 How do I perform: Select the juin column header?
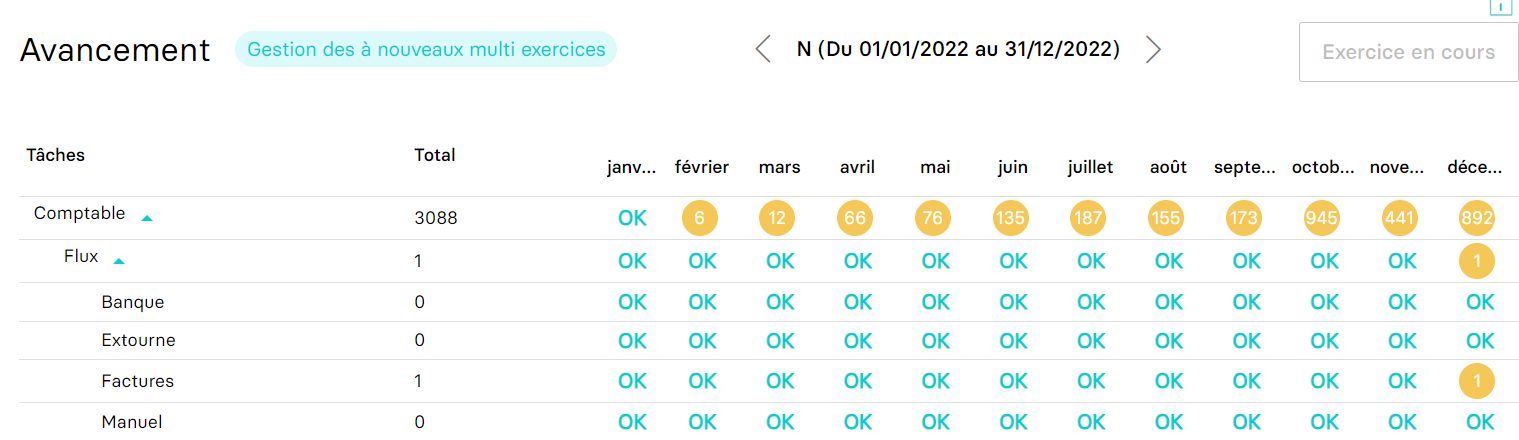tap(1012, 167)
